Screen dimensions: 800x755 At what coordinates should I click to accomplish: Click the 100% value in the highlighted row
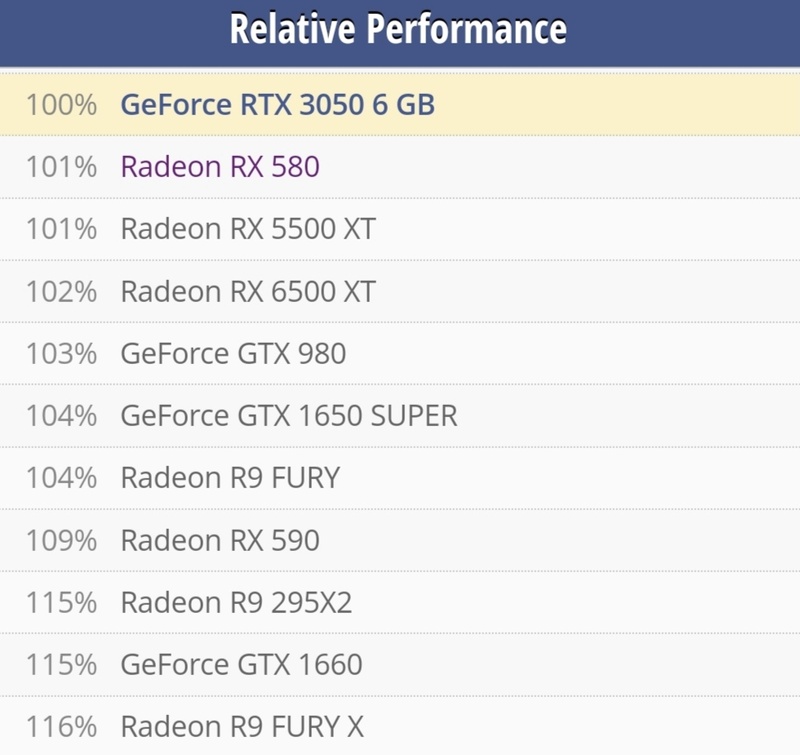pos(61,105)
